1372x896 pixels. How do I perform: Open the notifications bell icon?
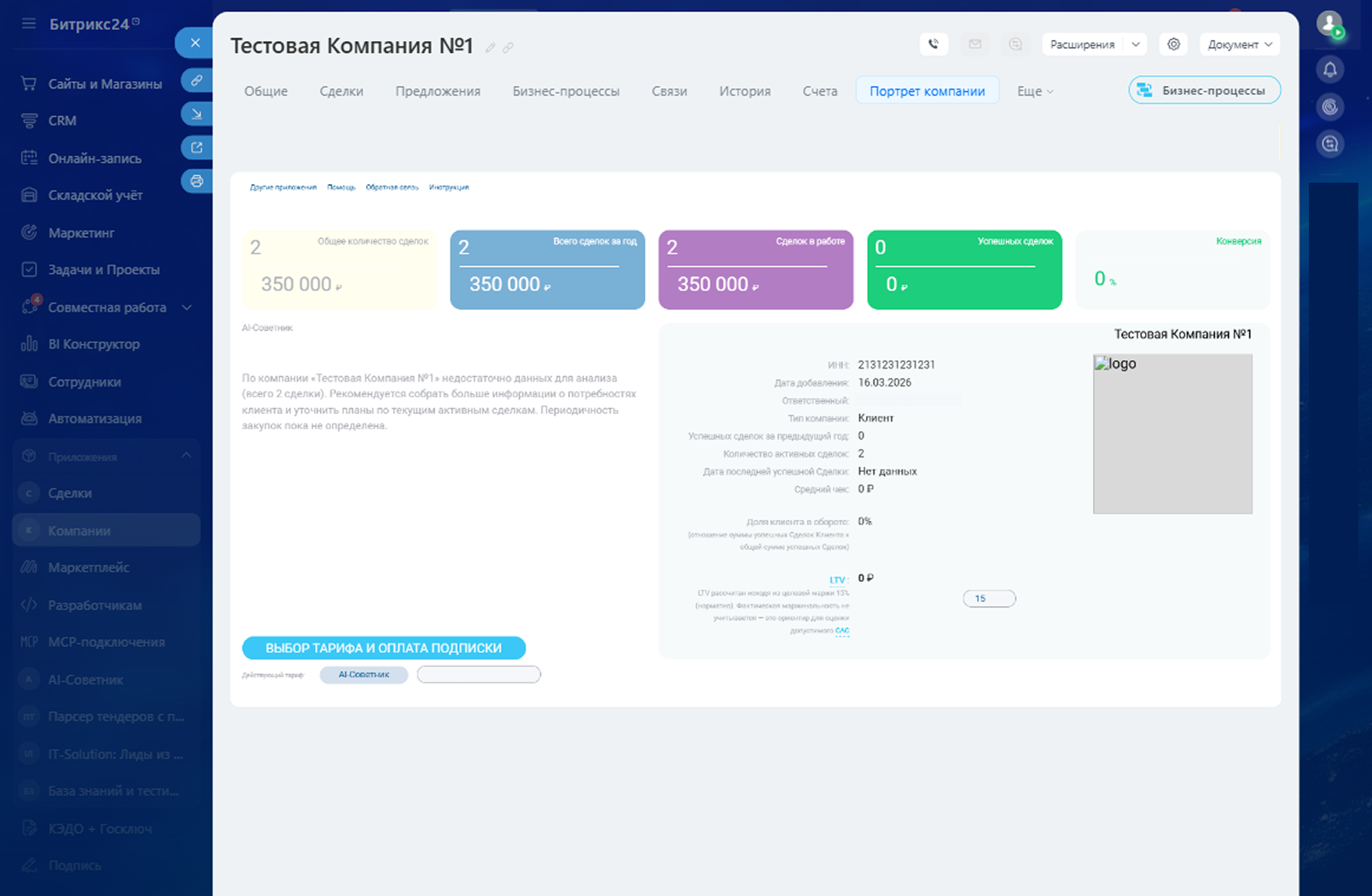[x=1329, y=70]
